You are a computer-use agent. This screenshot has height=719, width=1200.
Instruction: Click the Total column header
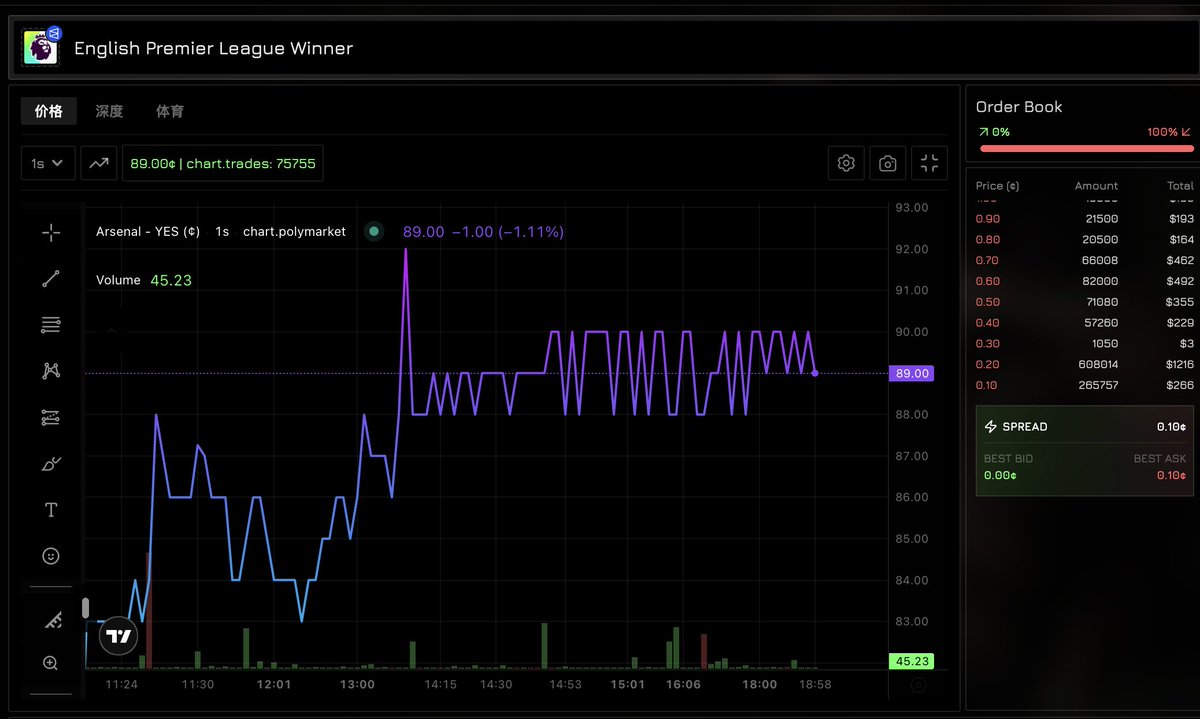coord(1180,186)
